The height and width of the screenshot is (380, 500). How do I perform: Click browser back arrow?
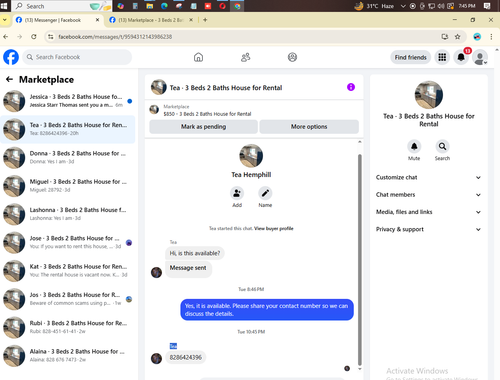coord(6,37)
